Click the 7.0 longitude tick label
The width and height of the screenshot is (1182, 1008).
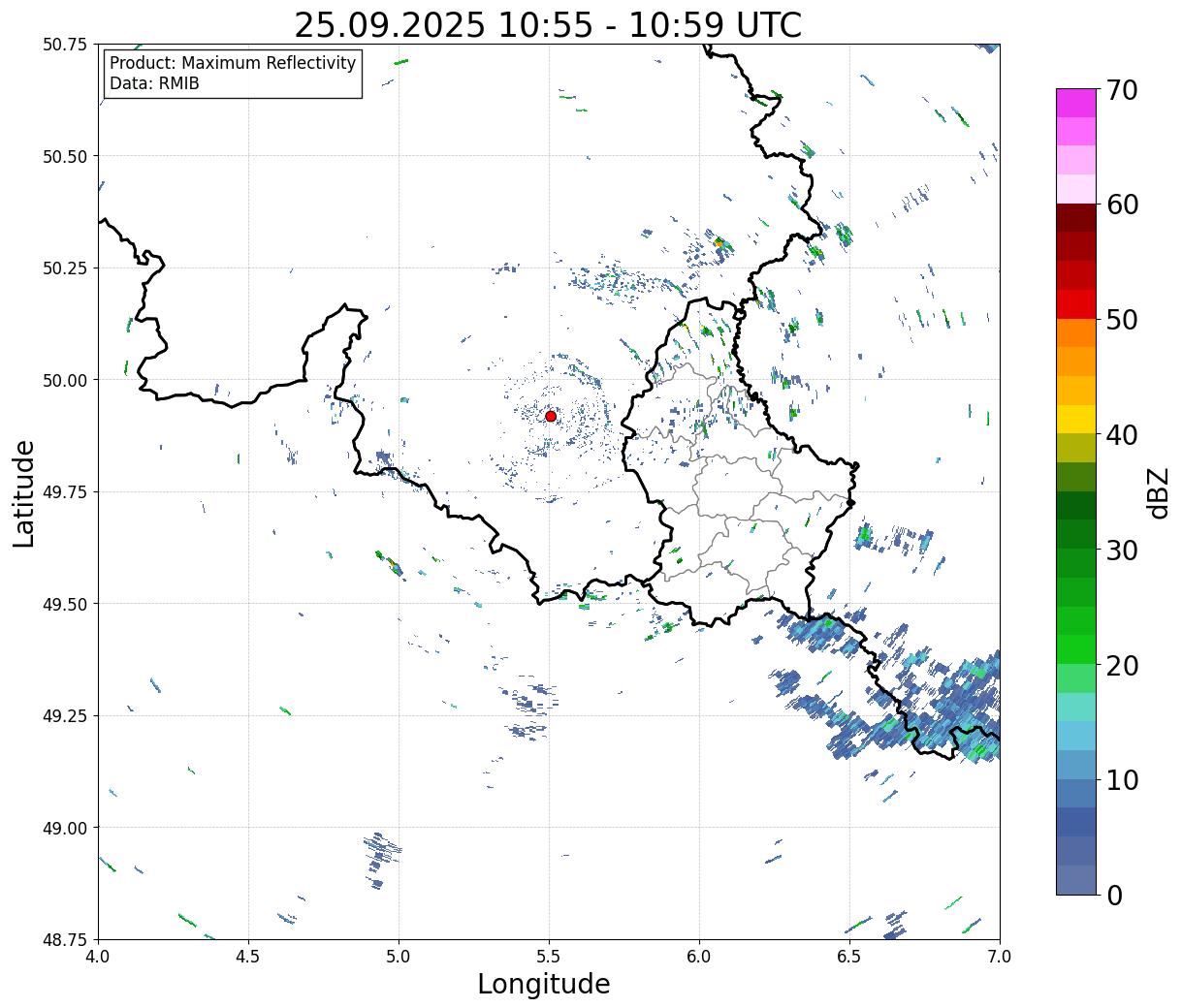[x=1000, y=957]
